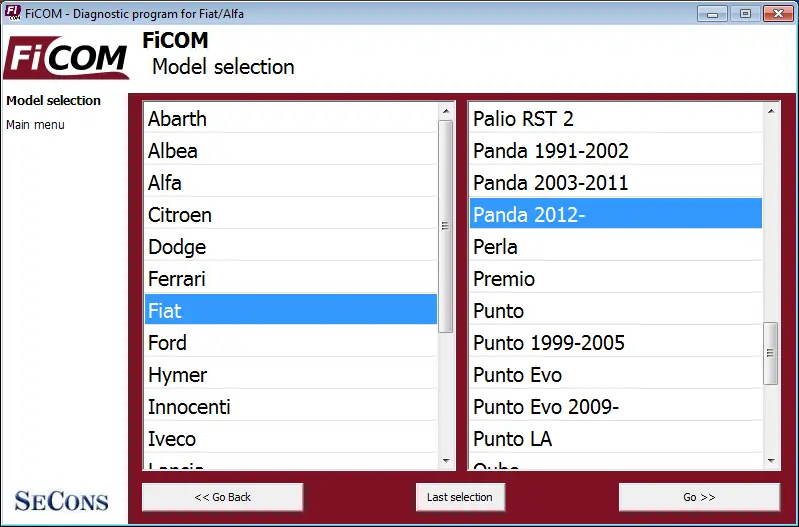Image resolution: width=799 pixels, height=527 pixels.
Task: Select Abarth in the make list
Action: pyautogui.click(x=291, y=119)
